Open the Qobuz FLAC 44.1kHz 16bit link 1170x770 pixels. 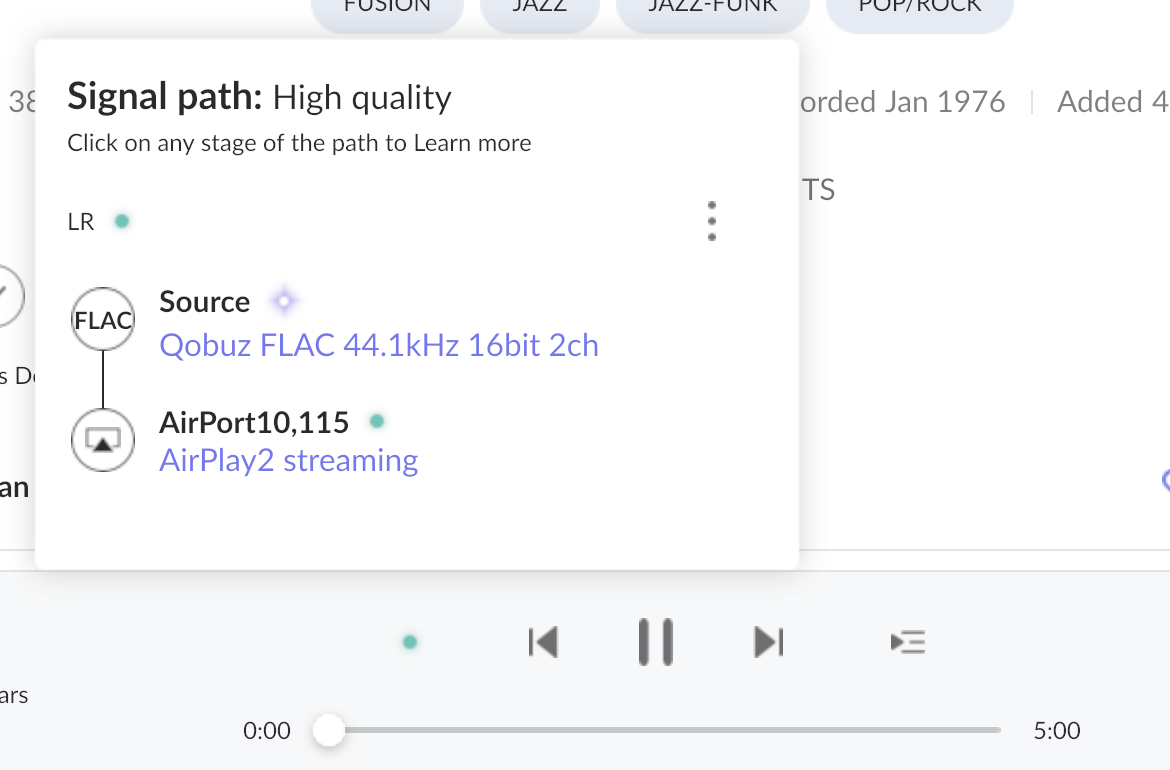point(379,346)
